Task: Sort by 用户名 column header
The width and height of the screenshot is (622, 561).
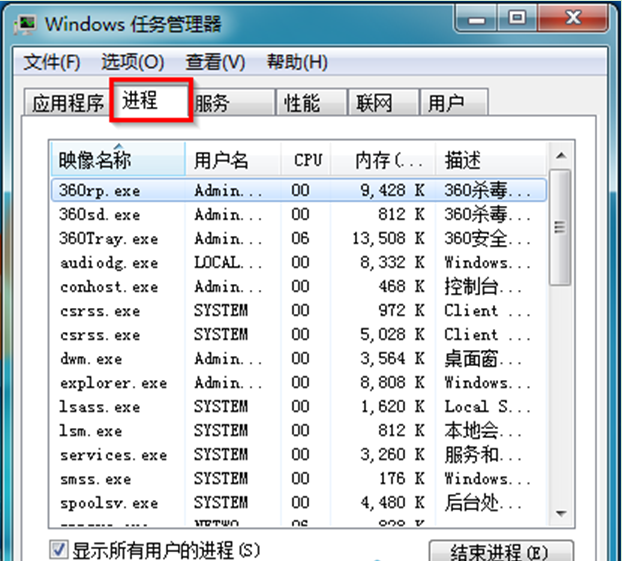Action: coord(233,159)
